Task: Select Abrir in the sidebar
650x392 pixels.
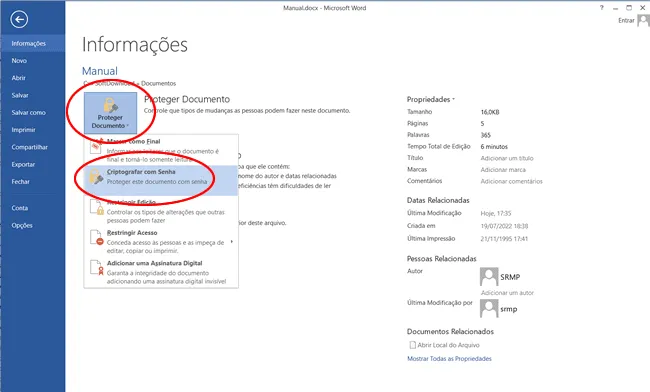Action: point(33,78)
